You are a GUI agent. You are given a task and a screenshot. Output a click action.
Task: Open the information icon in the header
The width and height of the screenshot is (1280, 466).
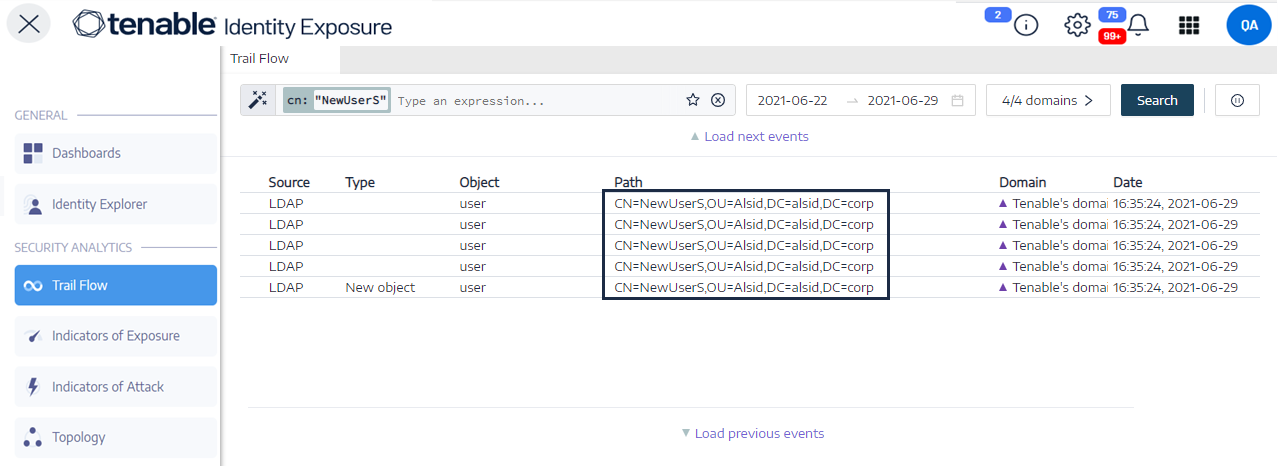(1025, 26)
